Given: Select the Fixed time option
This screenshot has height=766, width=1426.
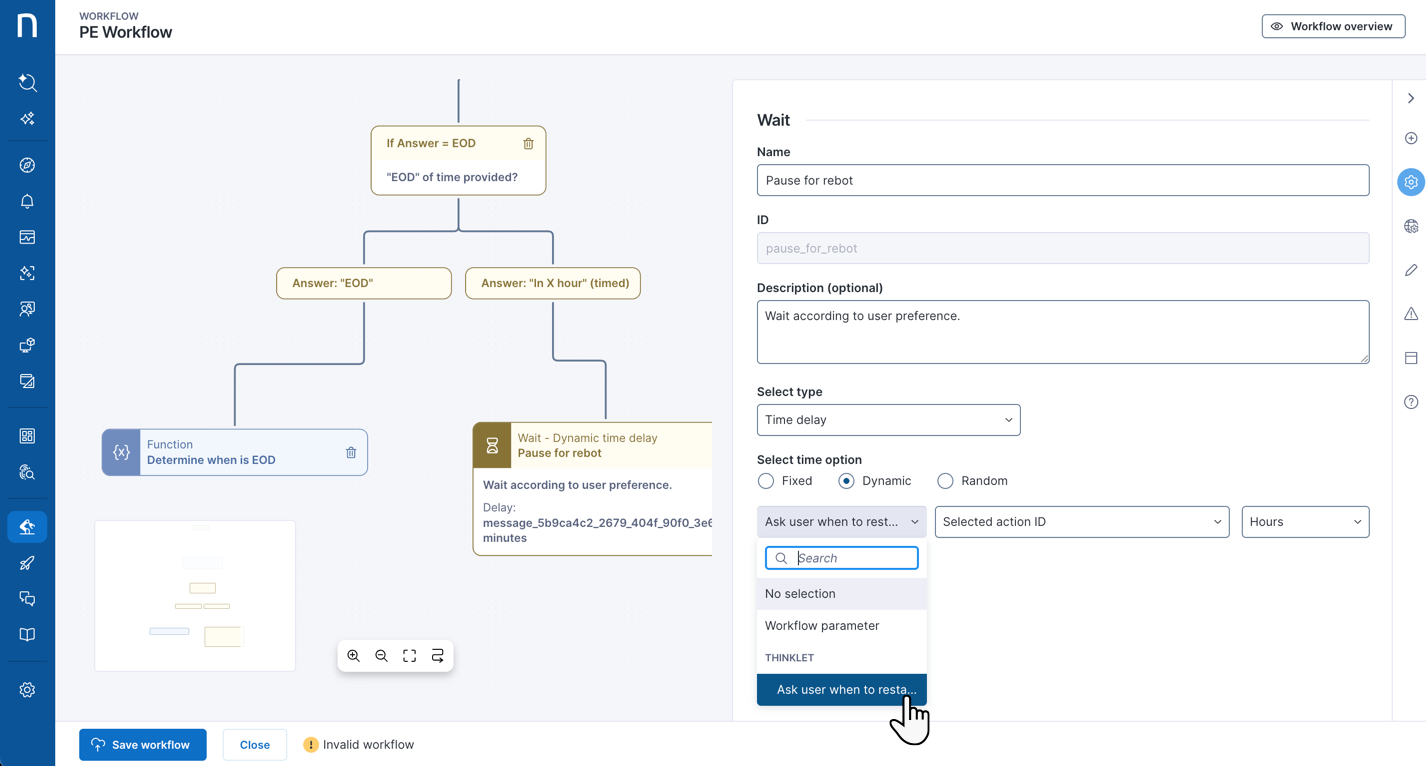Looking at the screenshot, I should [x=766, y=481].
